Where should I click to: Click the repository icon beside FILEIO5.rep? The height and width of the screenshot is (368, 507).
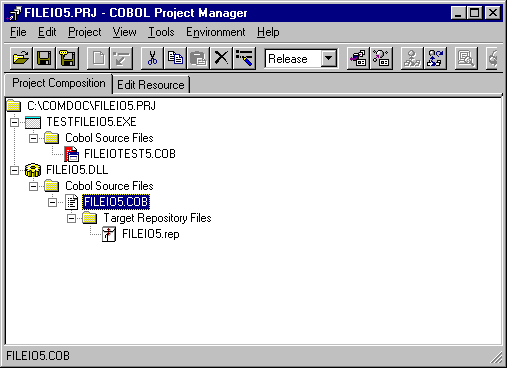(109, 234)
